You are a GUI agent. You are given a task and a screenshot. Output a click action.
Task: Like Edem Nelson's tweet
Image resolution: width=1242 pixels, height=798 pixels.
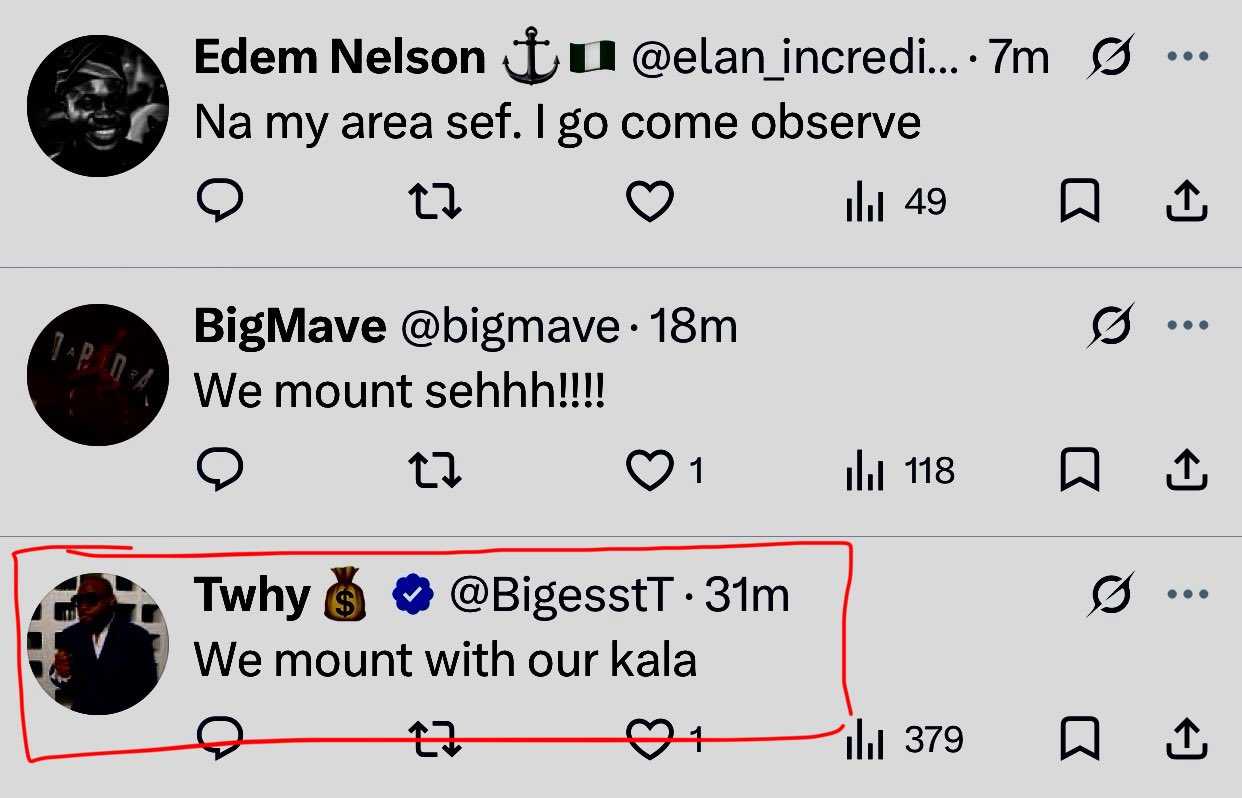(650, 203)
